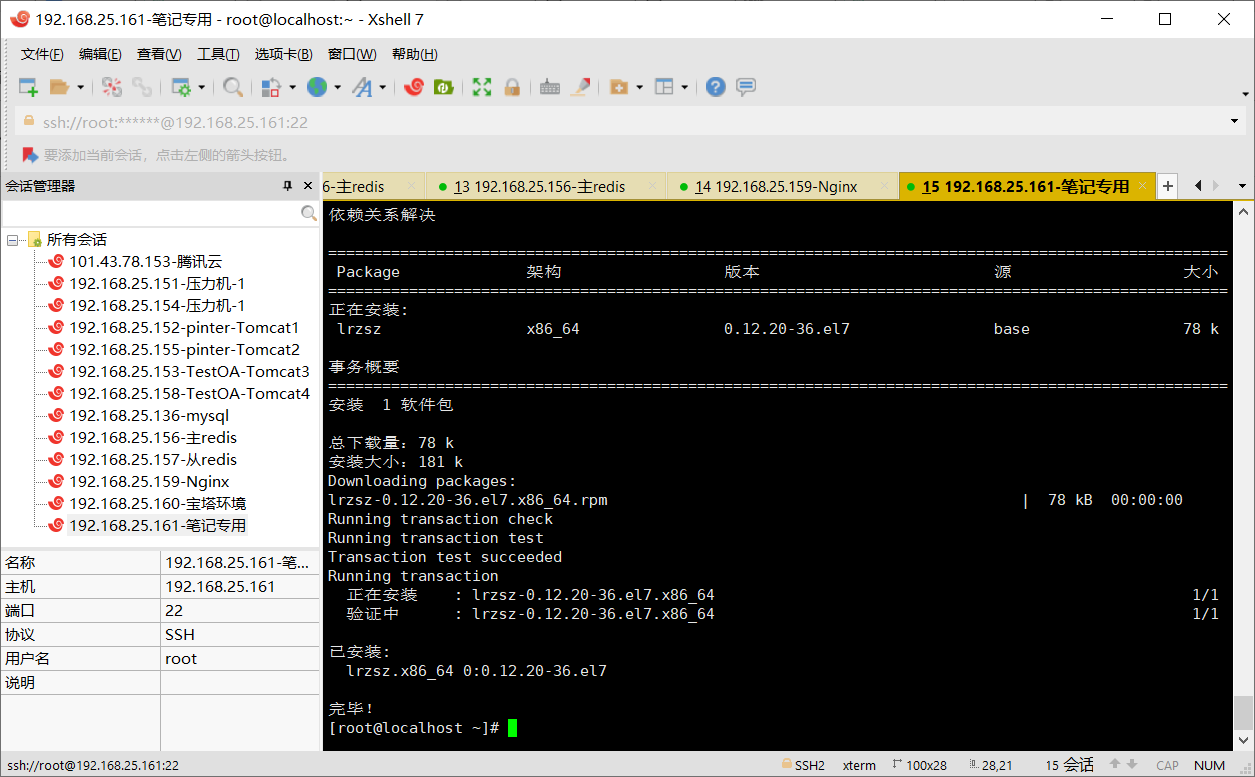Close the session manager panel

tap(307, 186)
